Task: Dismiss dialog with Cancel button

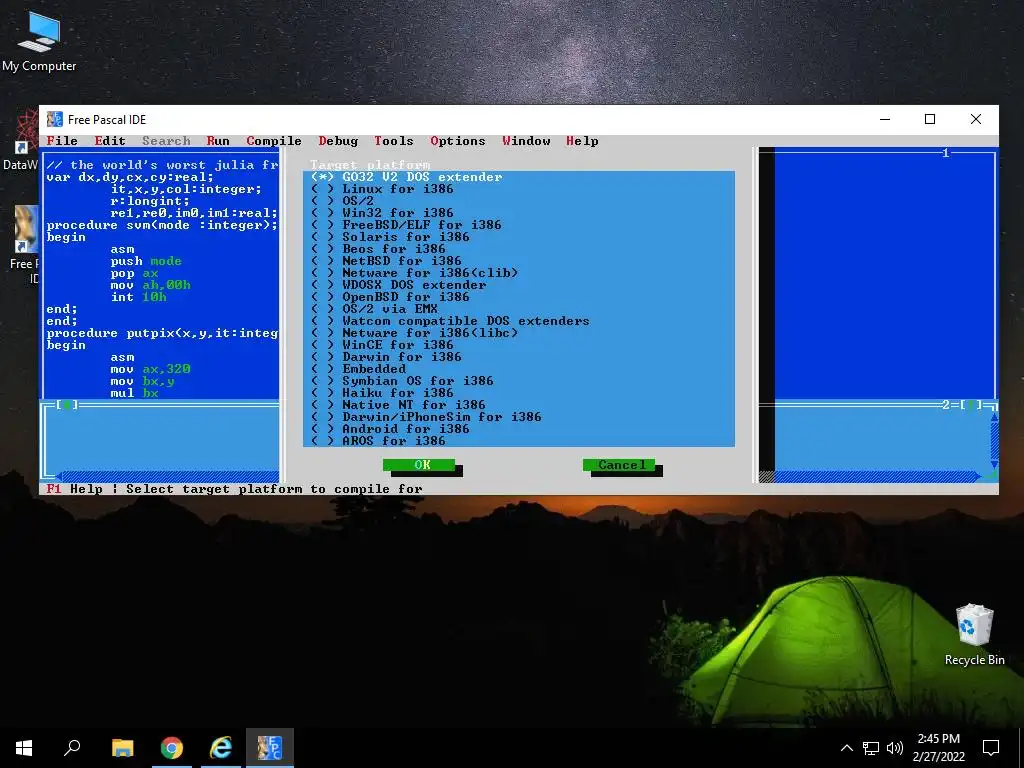Action: pos(619,465)
